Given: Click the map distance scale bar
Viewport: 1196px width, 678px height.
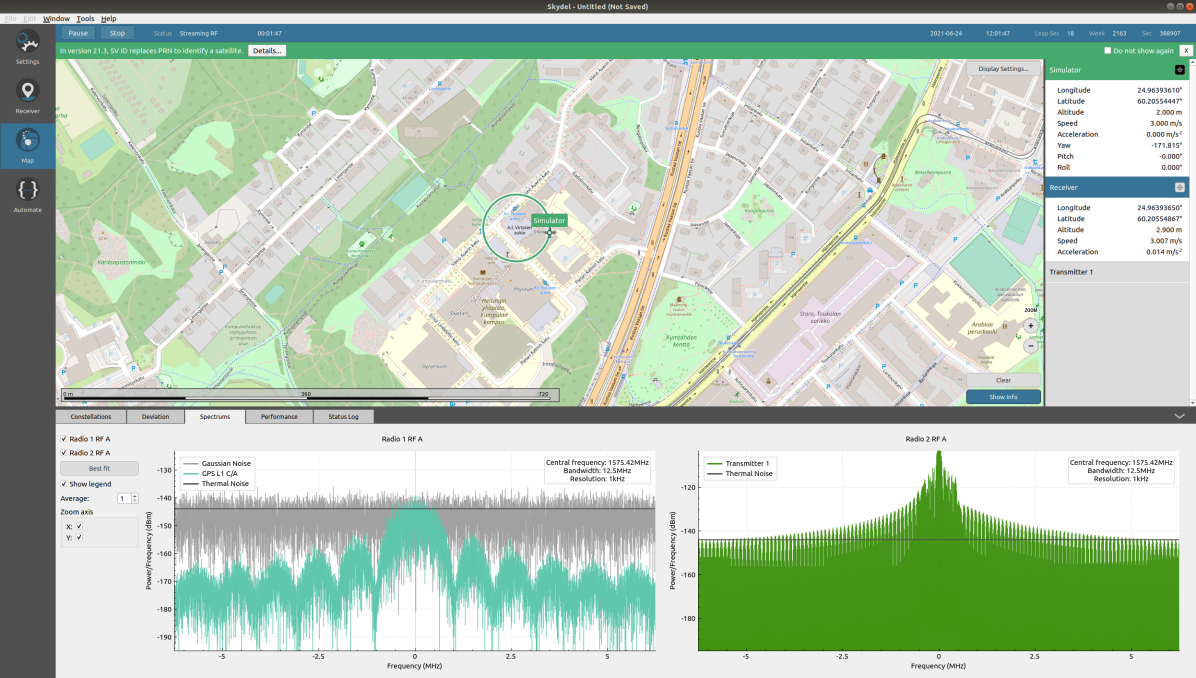Looking at the screenshot, I should (309, 395).
